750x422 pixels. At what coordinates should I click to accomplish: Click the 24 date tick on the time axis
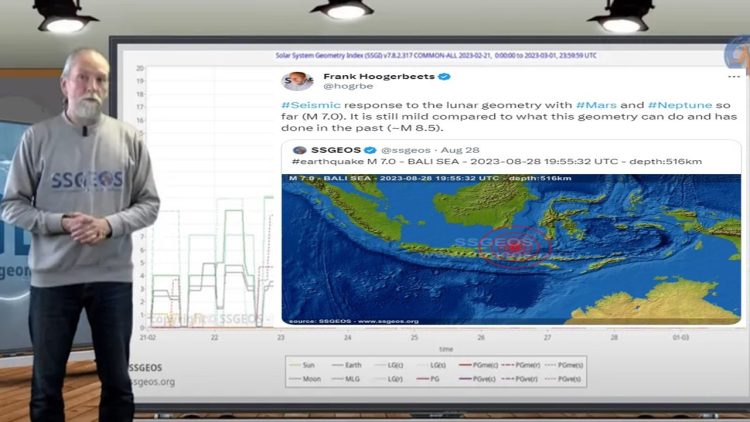pos(348,337)
